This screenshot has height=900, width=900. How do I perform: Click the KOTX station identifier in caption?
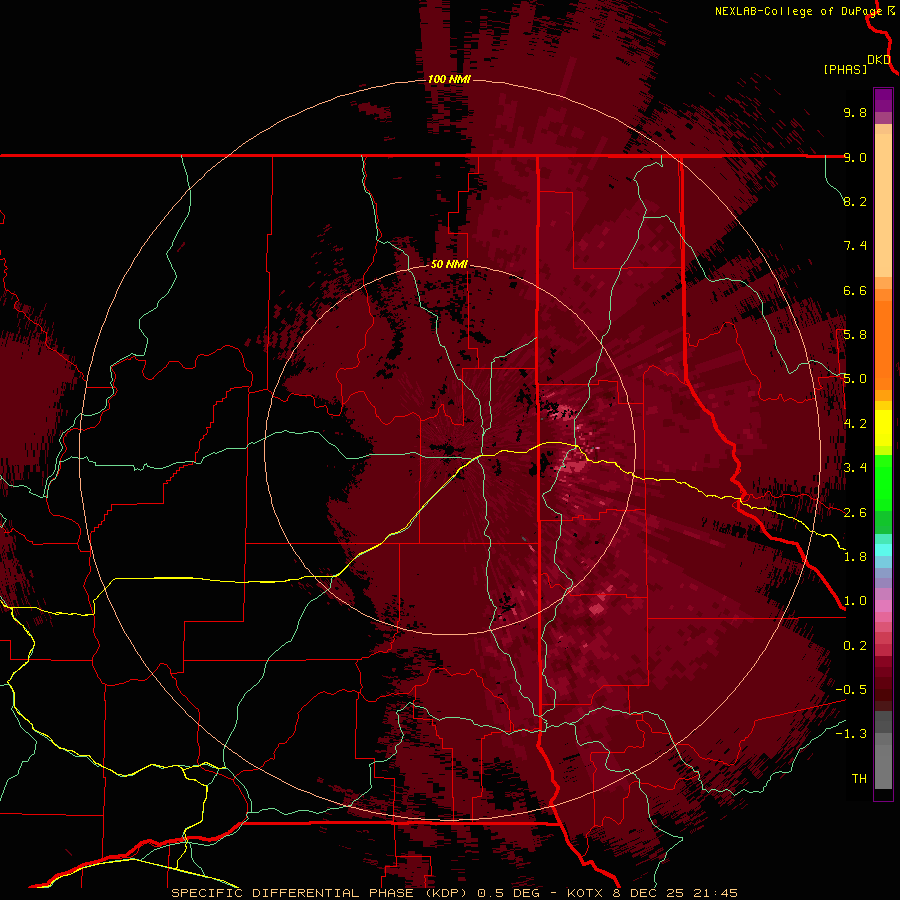[585, 893]
